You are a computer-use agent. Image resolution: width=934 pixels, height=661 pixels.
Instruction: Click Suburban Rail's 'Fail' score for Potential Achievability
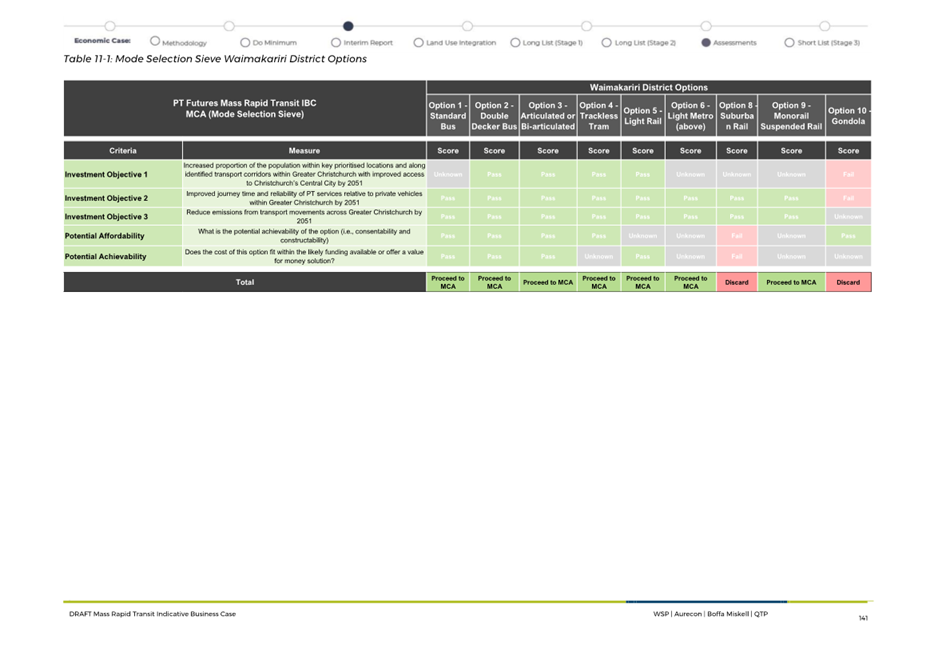pos(737,257)
